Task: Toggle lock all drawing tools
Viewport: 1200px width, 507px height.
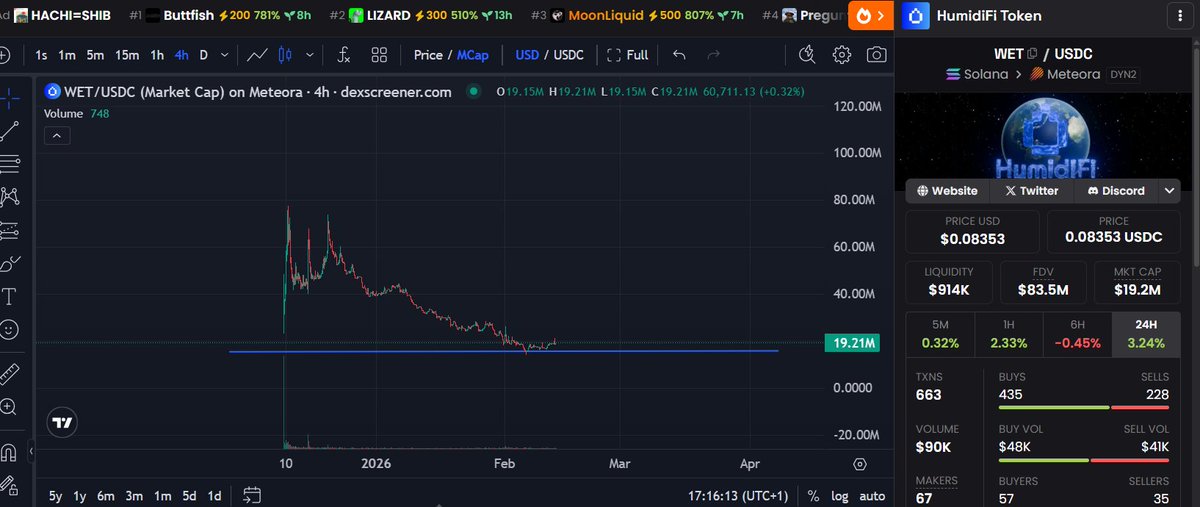Action: 10,485
